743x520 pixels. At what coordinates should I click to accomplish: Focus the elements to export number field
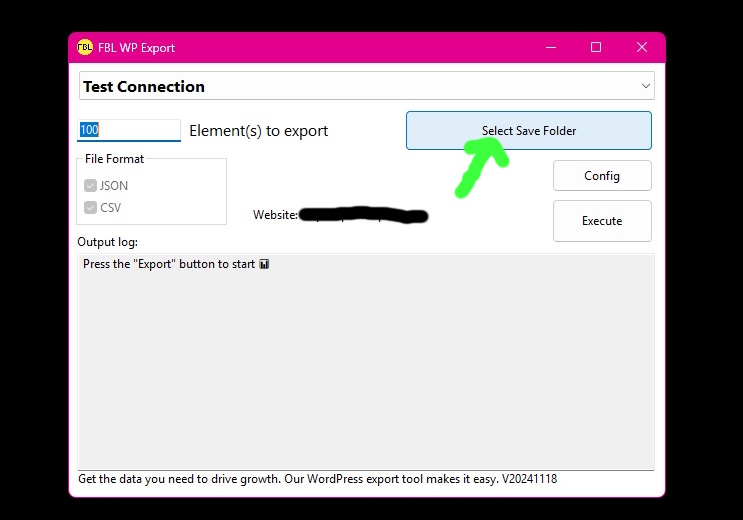coord(129,130)
